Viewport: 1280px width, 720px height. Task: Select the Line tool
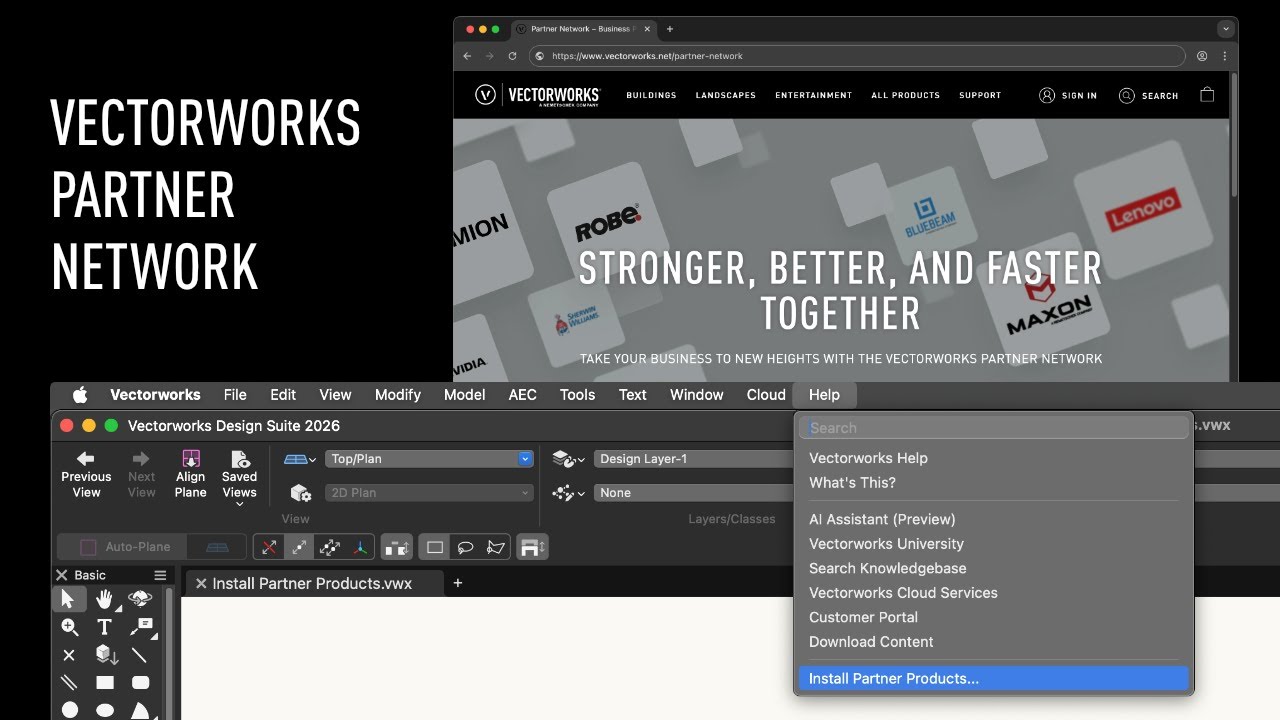pos(140,655)
